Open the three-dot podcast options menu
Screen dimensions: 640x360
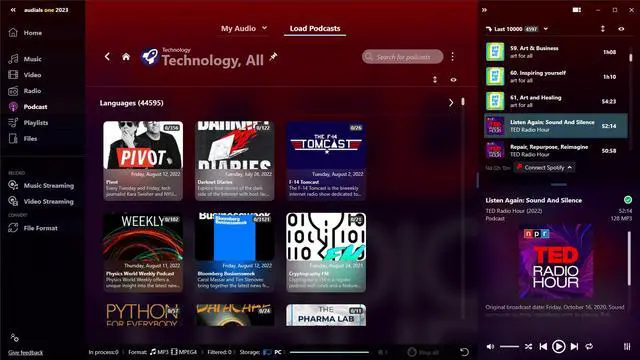452,57
